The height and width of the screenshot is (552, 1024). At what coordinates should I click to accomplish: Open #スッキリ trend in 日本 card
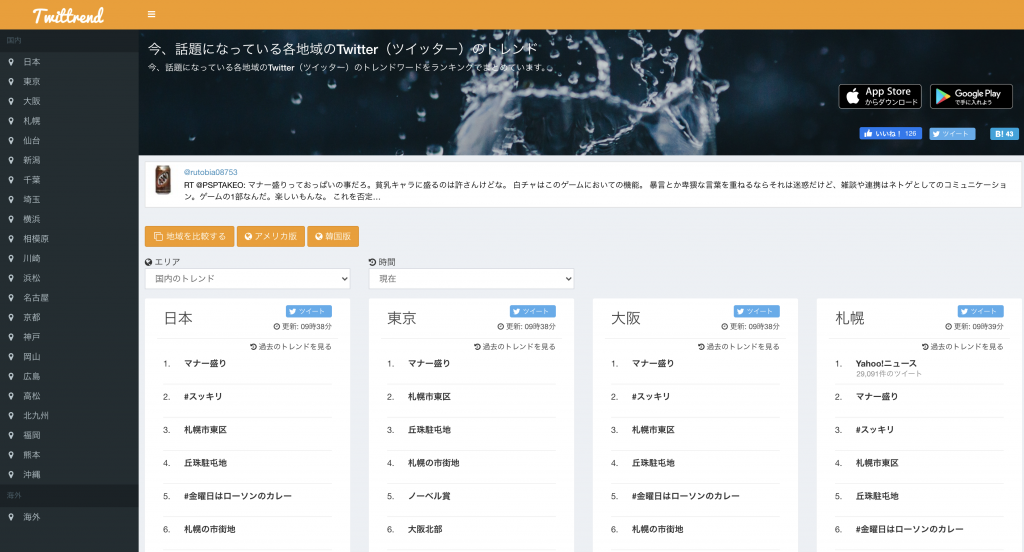click(203, 397)
